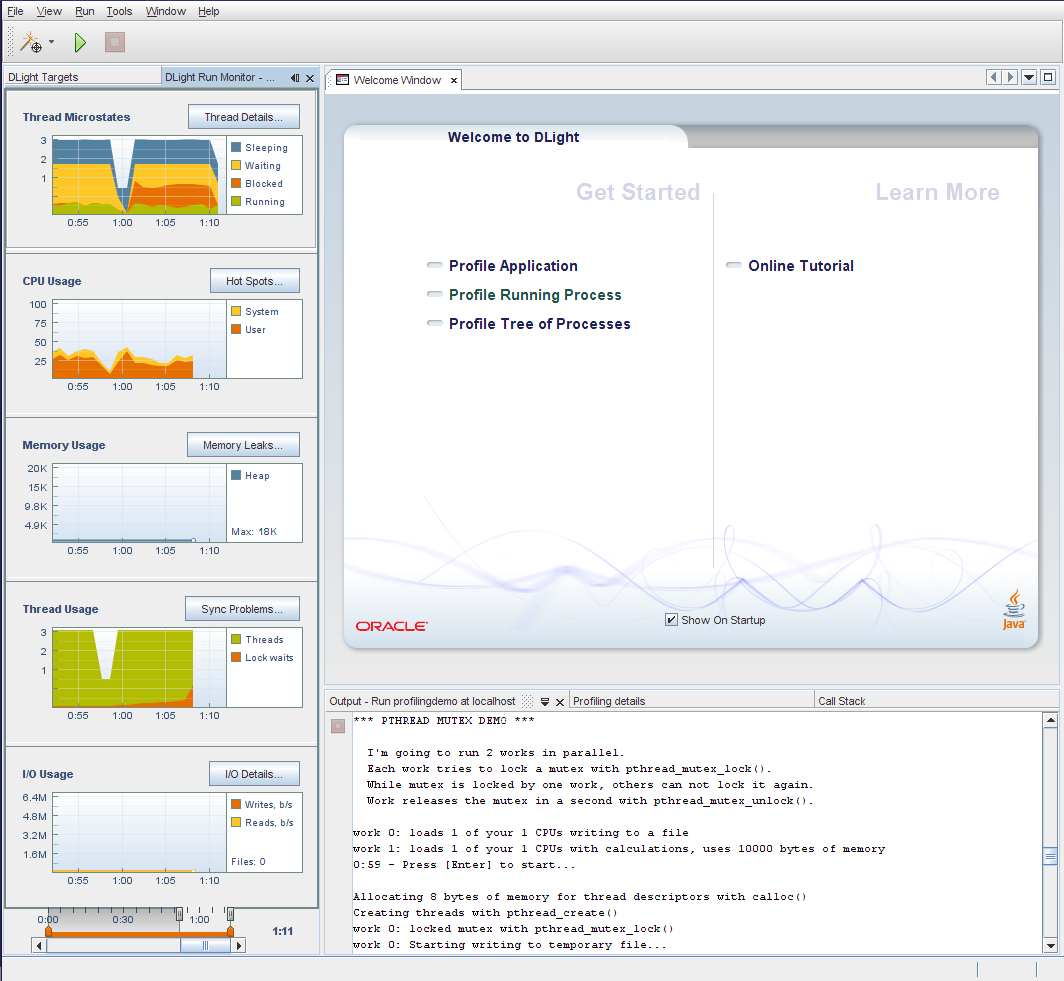This screenshot has height=981, width=1064.
Task: Open the File menu
Action: click(x=15, y=12)
